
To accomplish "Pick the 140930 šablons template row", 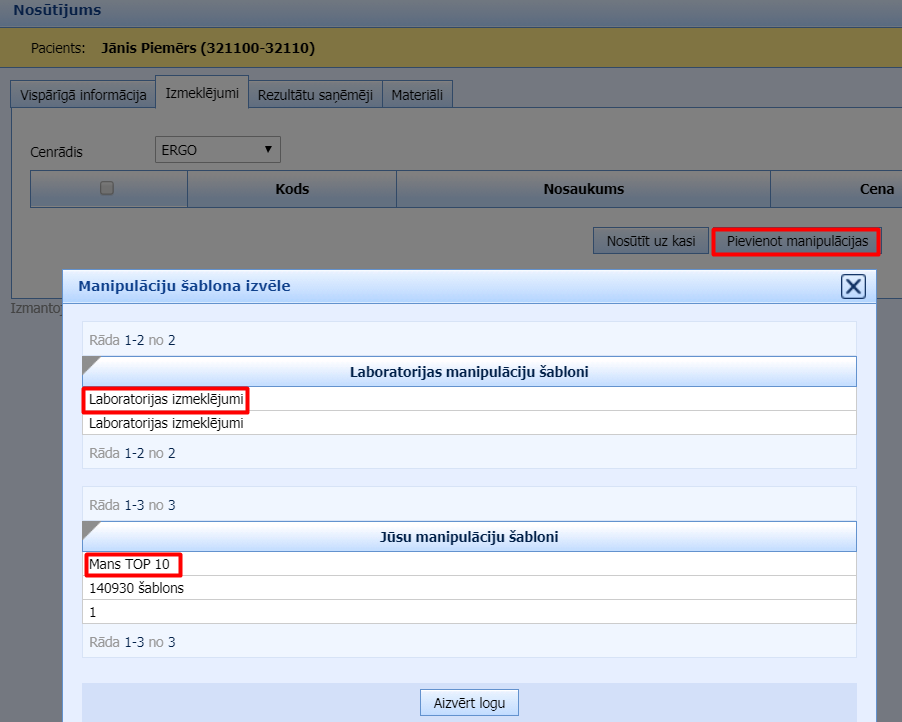I will coord(136,588).
